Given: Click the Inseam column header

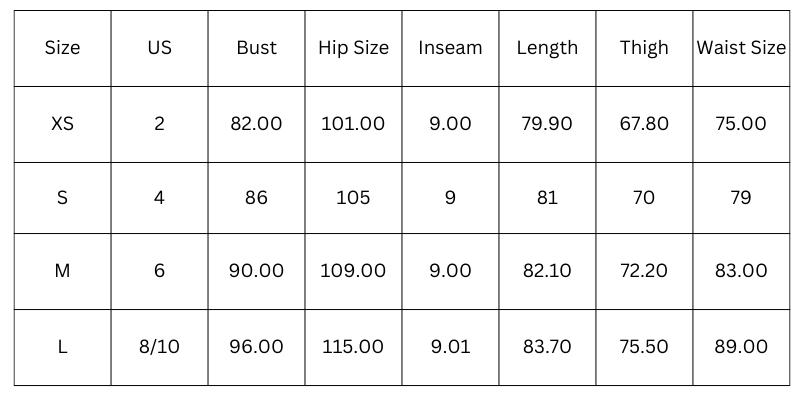Looking at the screenshot, I should 450,48.
